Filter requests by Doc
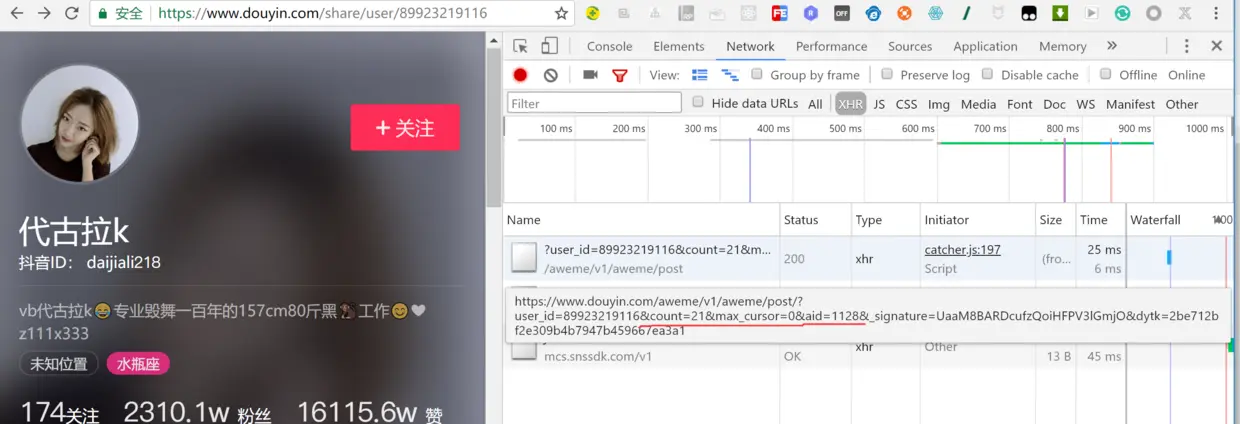The image size is (1240, 424). coord(1054,104)
